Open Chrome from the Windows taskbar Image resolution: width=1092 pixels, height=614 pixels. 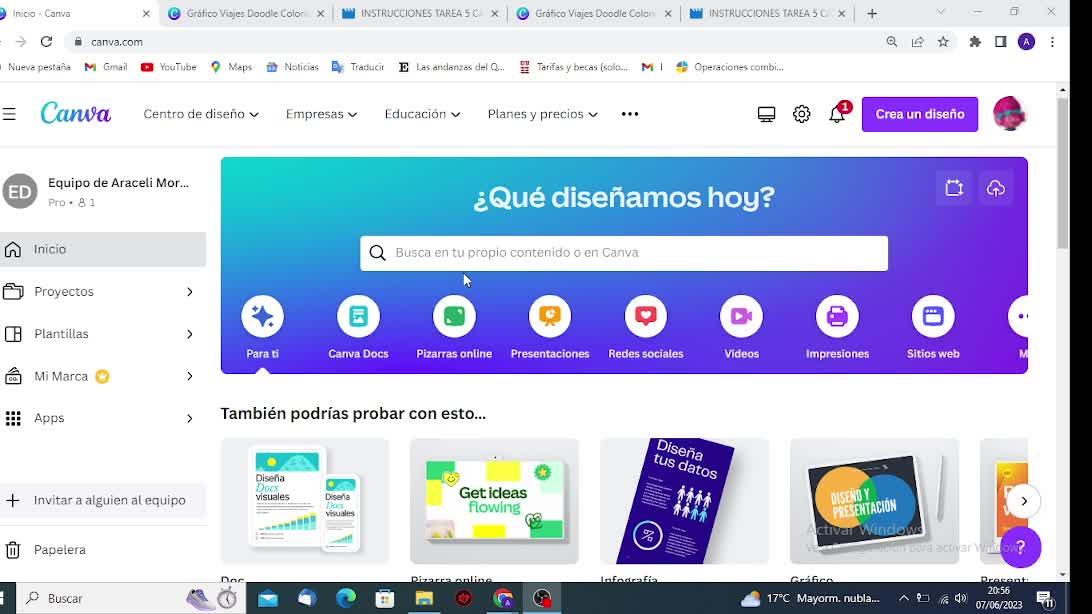[x=503, y=598]
